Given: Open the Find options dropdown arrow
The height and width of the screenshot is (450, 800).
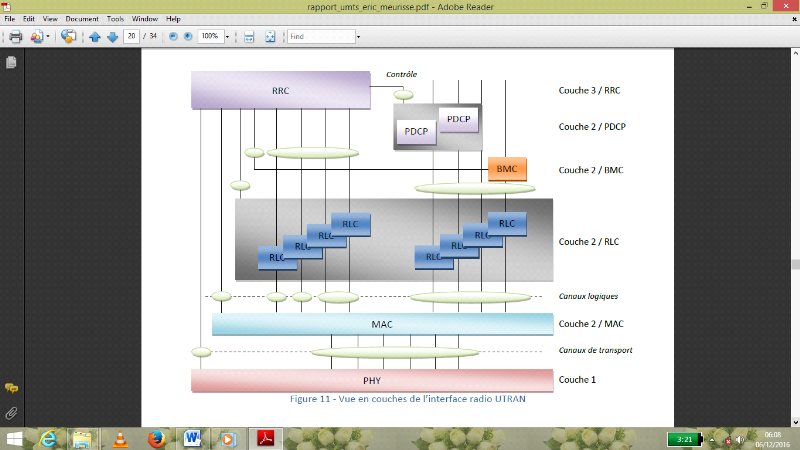Looking at the screenshot, I should [x=358, y=37].
